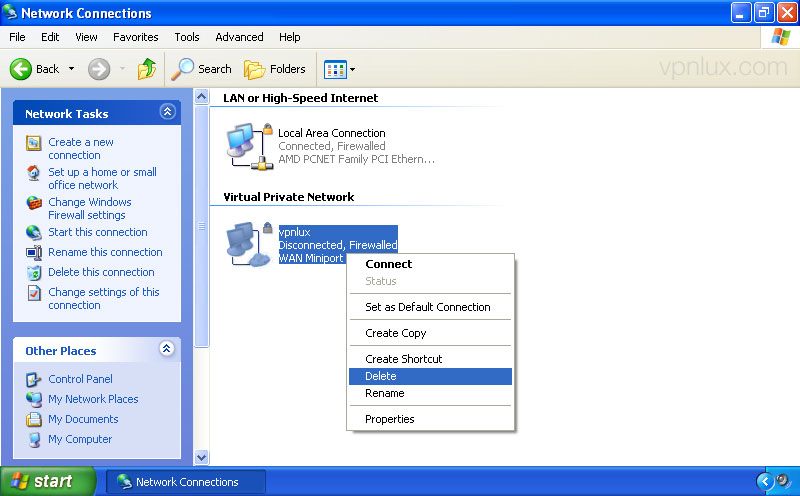Screen dimensions: 800x496
Task: Choose Rename in the context menu
Action: point(430,393)
